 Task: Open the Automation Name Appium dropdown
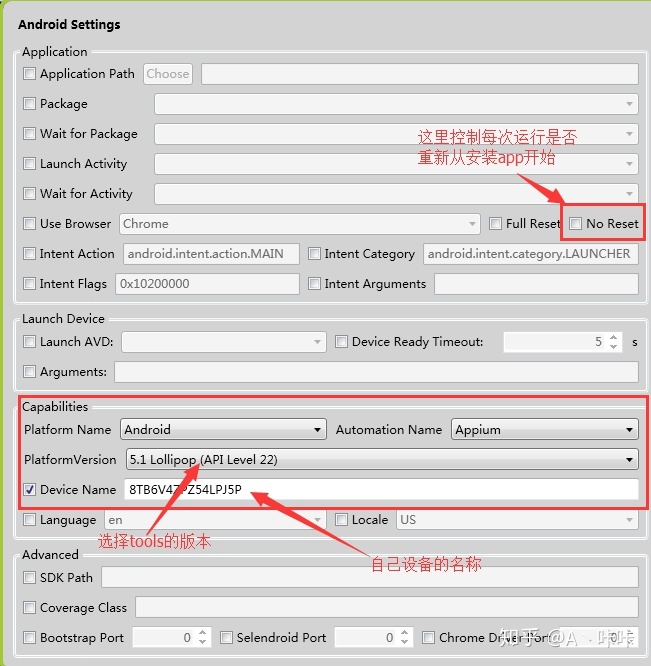click(x=545, y=429)
